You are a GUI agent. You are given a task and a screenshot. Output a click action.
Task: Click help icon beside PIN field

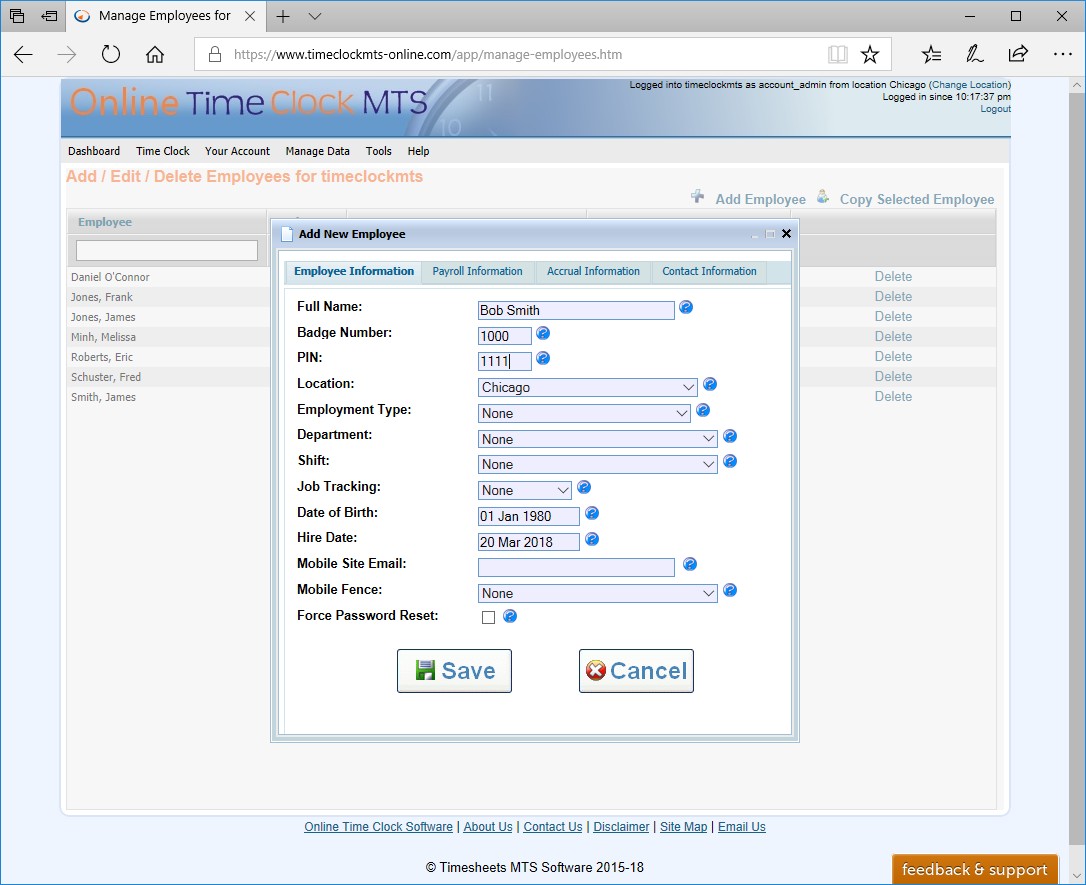[x=543, y=358]
